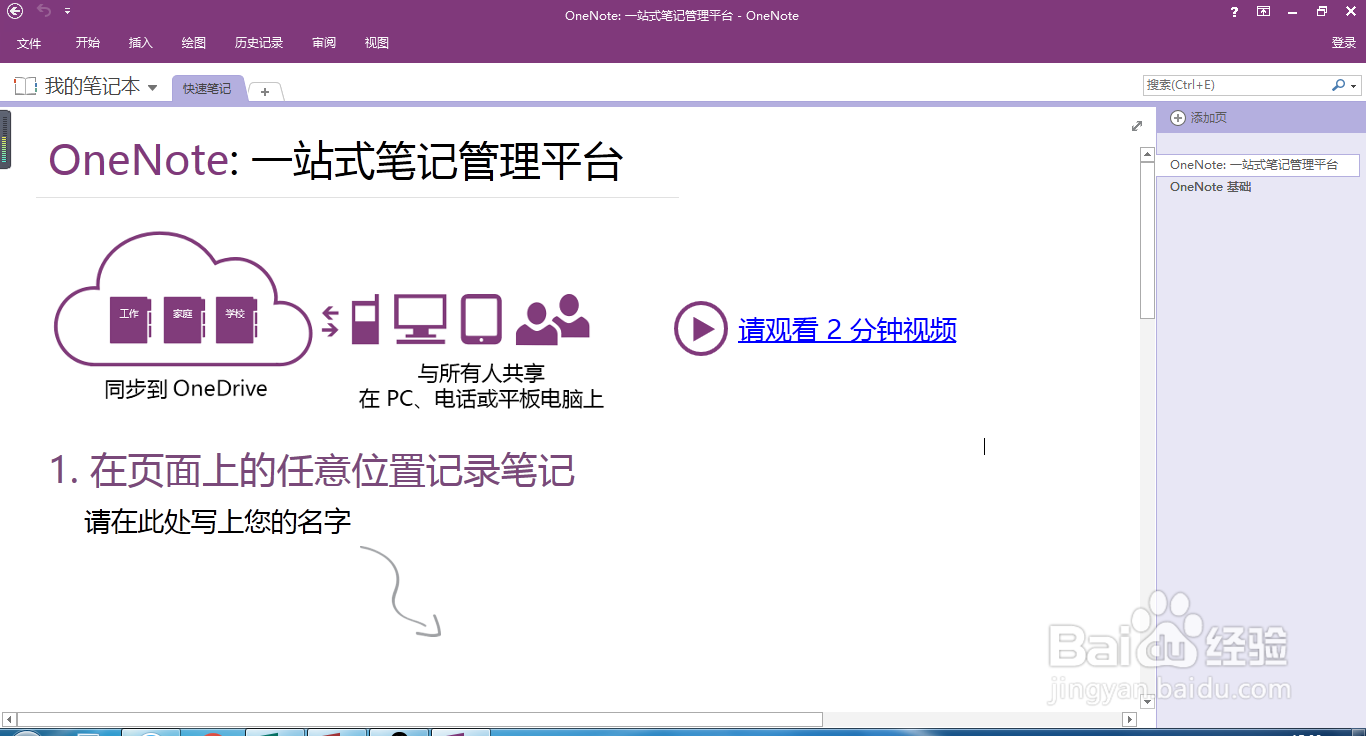Open the search scope dropdown arrow
Screen dimensions: 1366x736
(1355, 86)
